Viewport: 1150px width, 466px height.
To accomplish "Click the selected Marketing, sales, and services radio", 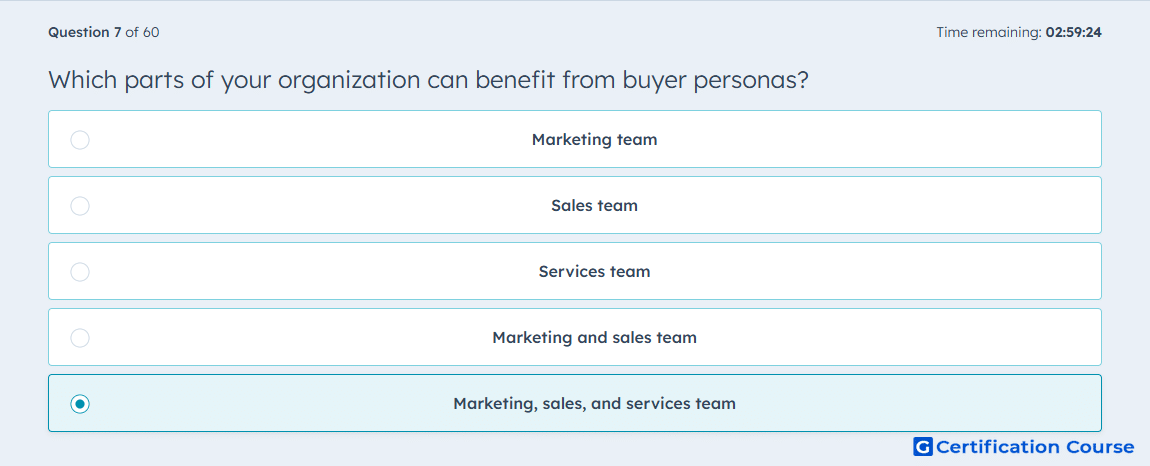I will click(x=80, y=404).
